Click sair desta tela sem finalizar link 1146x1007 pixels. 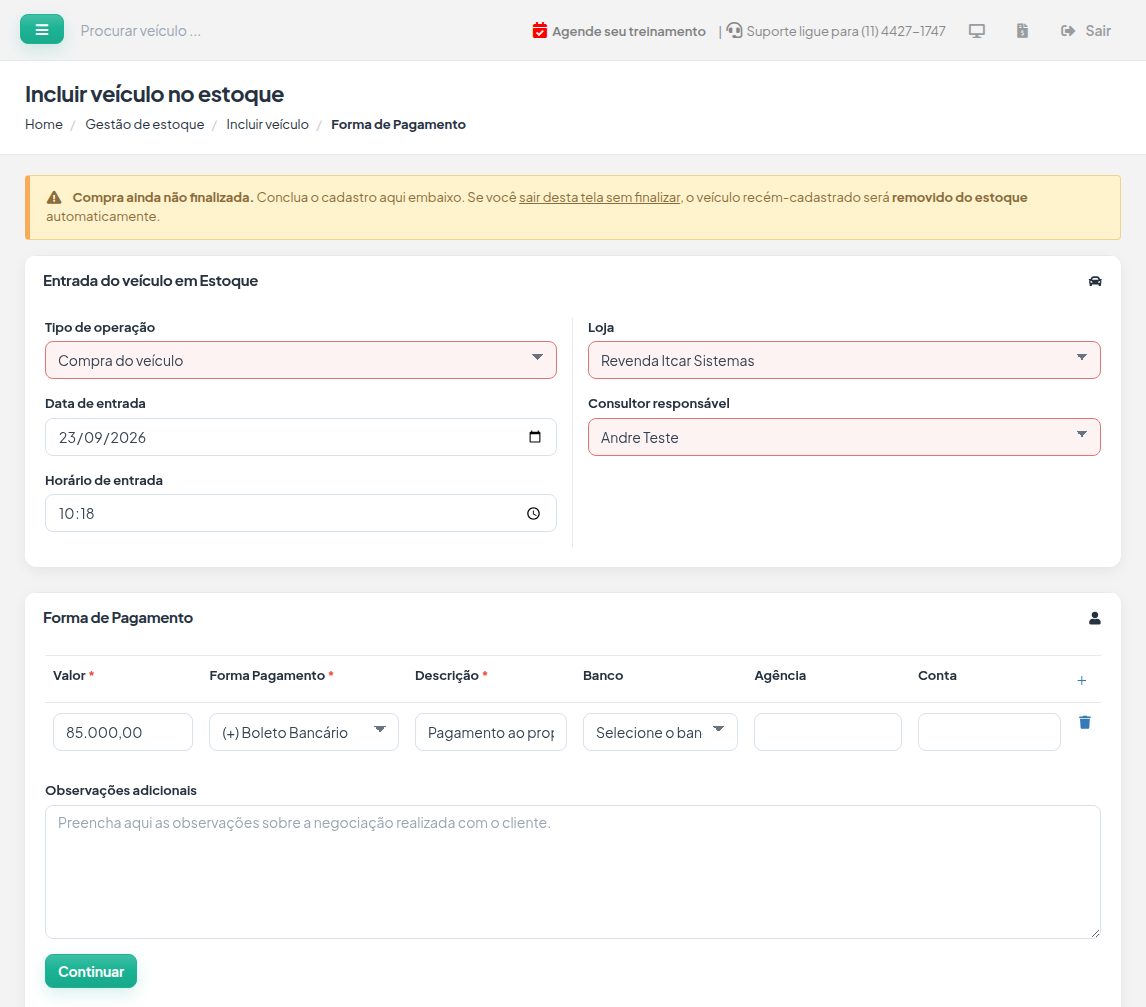pyautogui.click(x=599, y=197)
